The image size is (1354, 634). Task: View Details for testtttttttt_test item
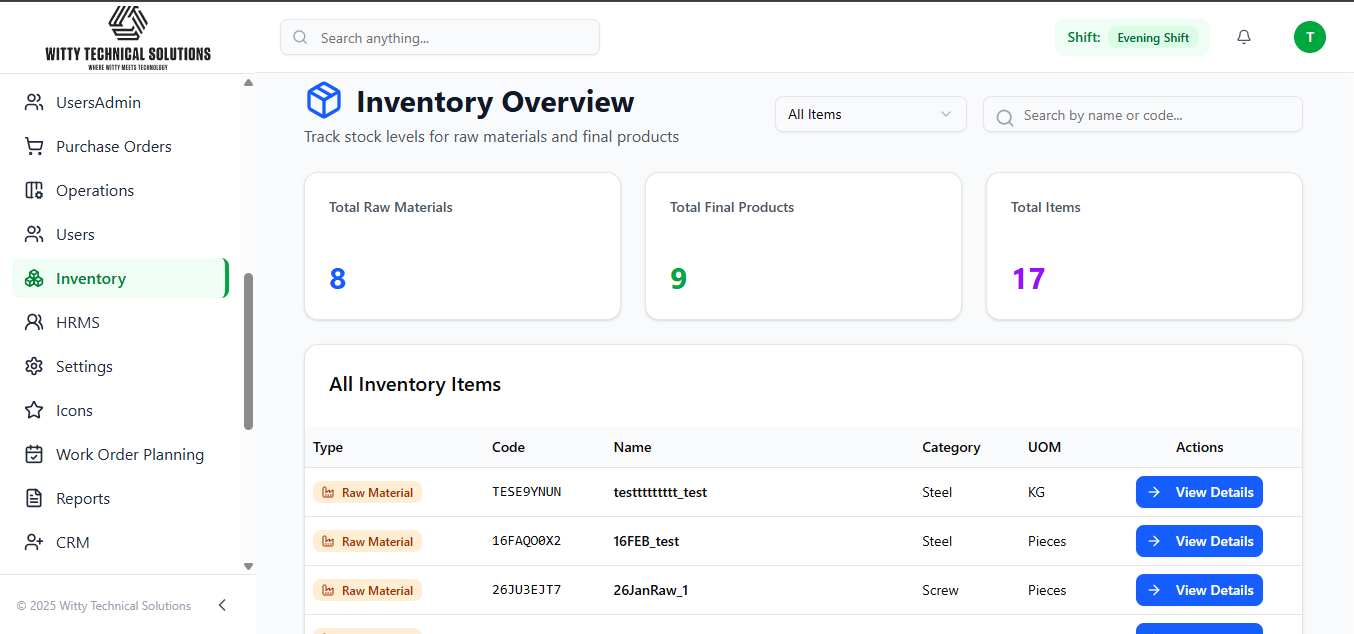[1199, 492]
